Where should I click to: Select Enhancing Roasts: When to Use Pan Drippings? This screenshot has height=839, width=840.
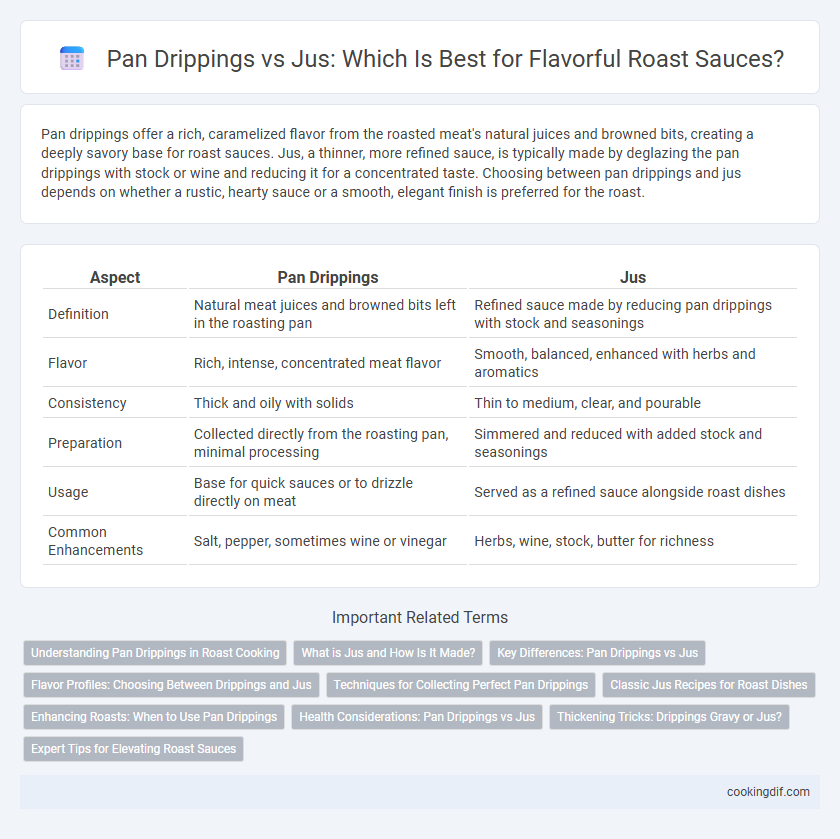pyautogui.click(x=154, y=717)
